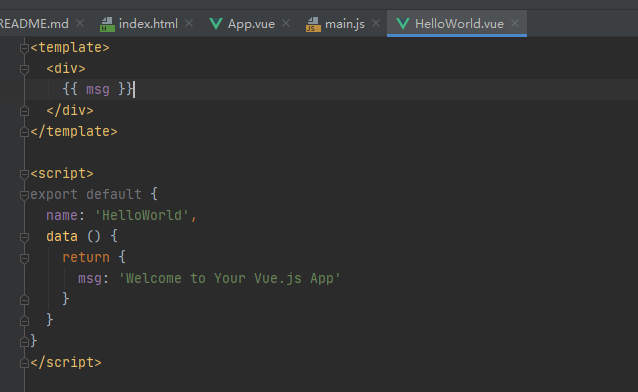The image size is (638, 392).
Task: Click the fold marker beside </template>
Action: [x=24, y=132]
